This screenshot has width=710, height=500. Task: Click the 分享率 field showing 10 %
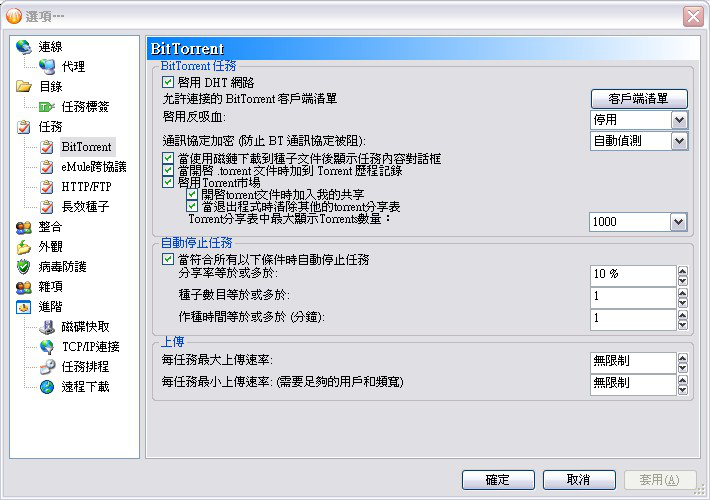click(633, 276)
